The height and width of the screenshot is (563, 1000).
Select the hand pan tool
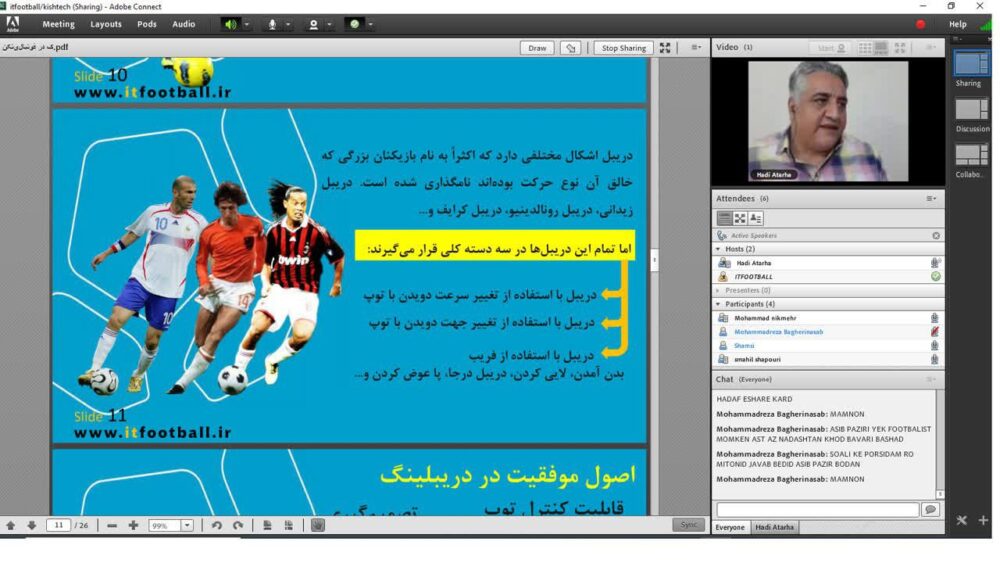click(x=317, y=525)
